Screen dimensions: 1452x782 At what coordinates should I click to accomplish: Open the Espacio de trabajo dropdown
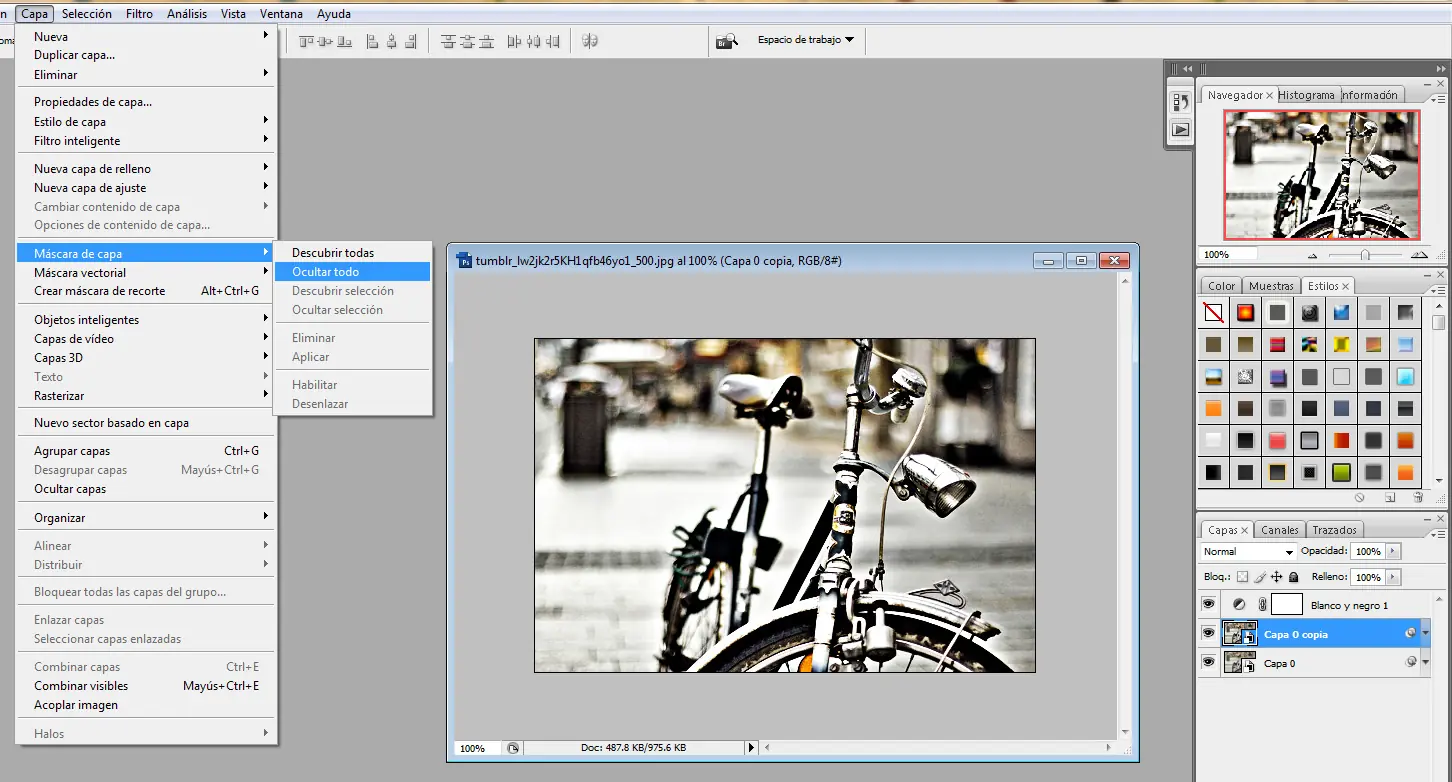tap(806, 40)
